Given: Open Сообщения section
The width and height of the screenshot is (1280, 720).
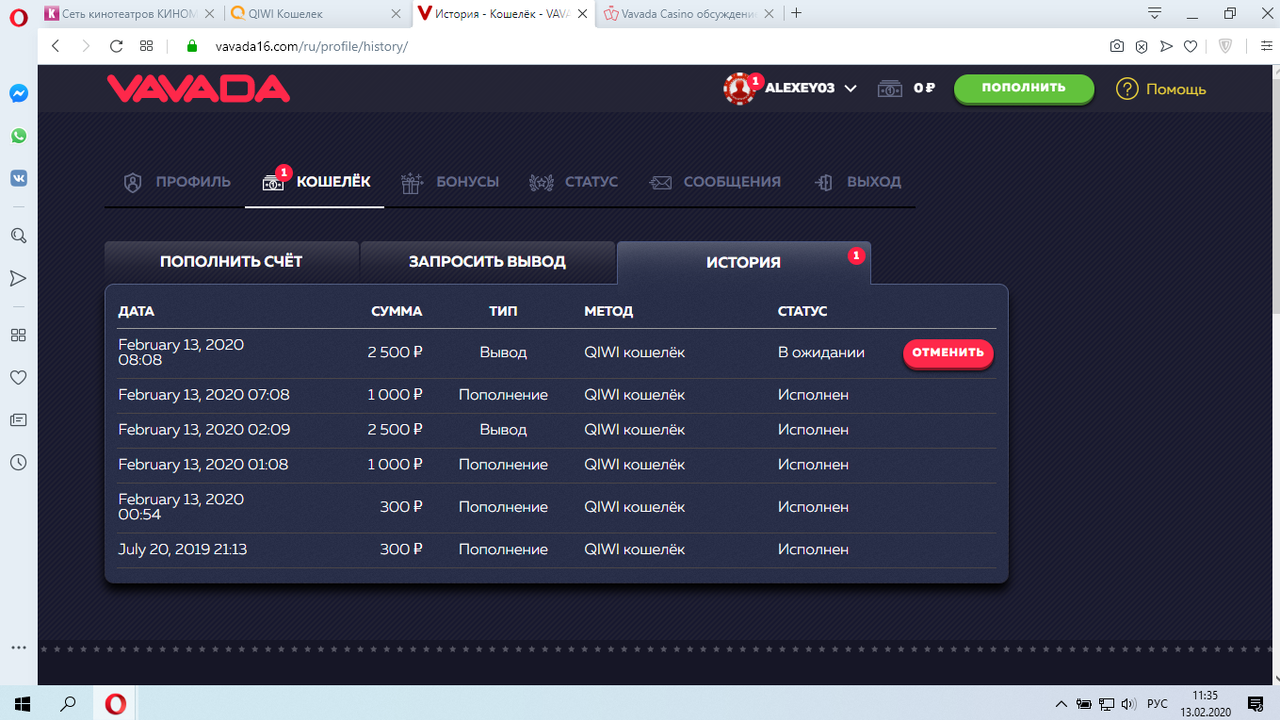Looking at the screenshot, I should (715, 182).
